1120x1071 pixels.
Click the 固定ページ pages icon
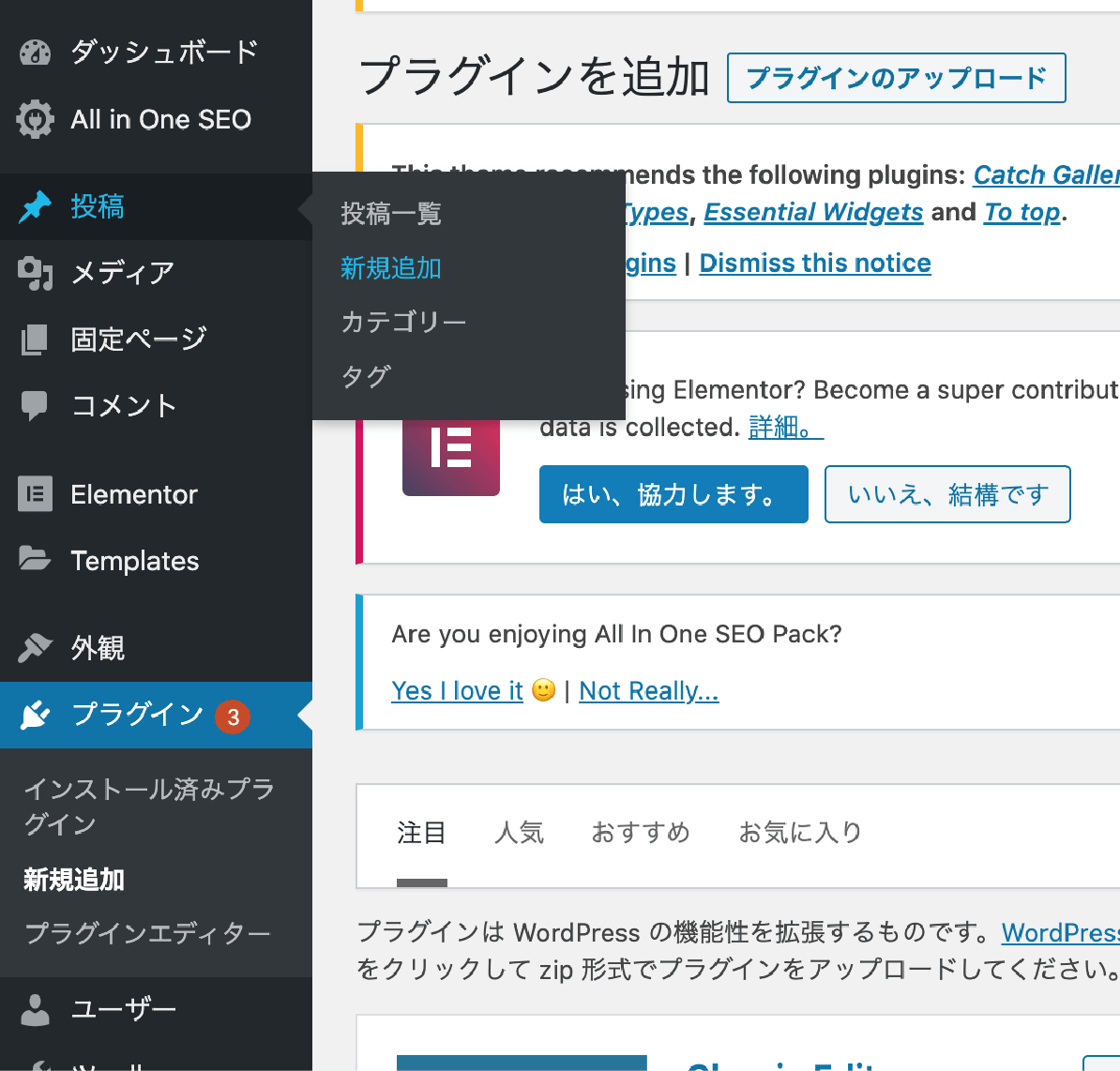(35, 339)
